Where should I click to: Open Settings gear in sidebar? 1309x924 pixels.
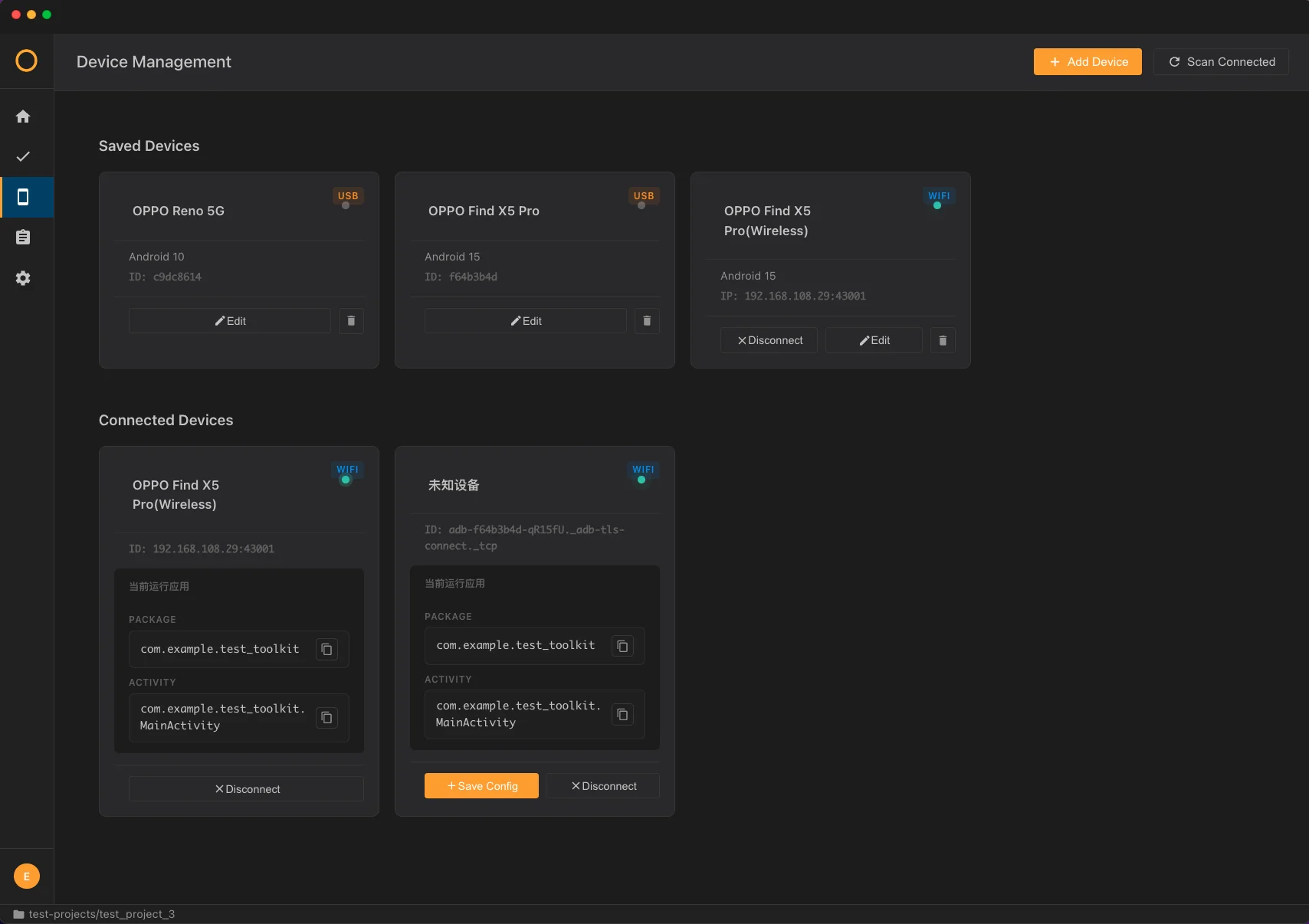23,278
